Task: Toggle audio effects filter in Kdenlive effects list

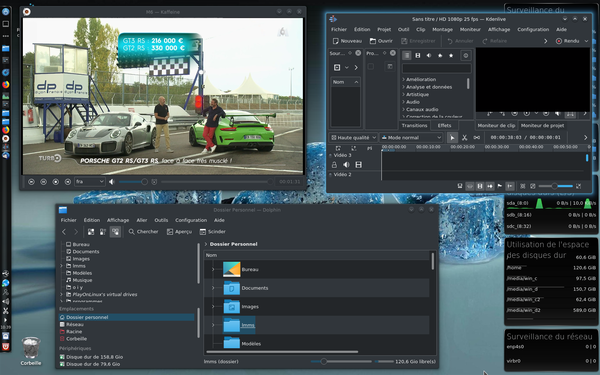Action: (x=429, y=55)
